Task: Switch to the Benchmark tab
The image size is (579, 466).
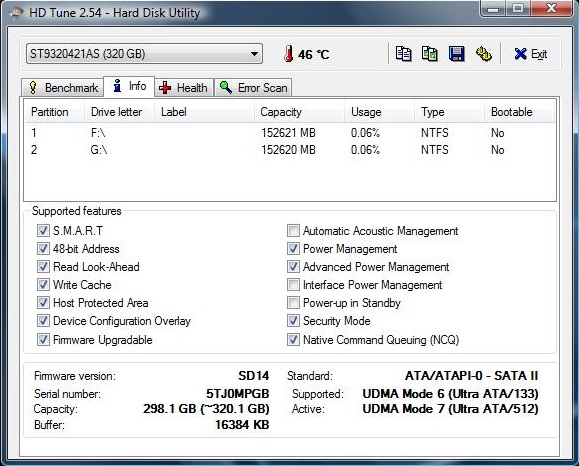Action: [x=62, y=88]
